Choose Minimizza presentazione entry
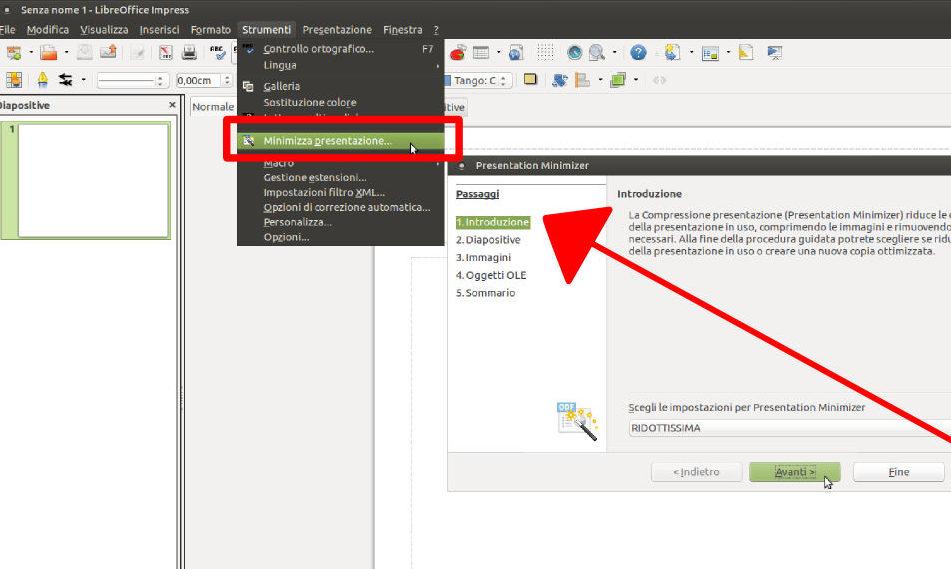Viewport: 951px width, 569px height. [x=340, y=141]
